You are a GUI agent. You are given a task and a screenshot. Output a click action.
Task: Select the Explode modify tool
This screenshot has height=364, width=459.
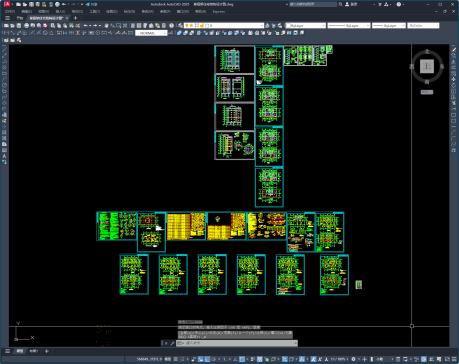click(454, 150)
